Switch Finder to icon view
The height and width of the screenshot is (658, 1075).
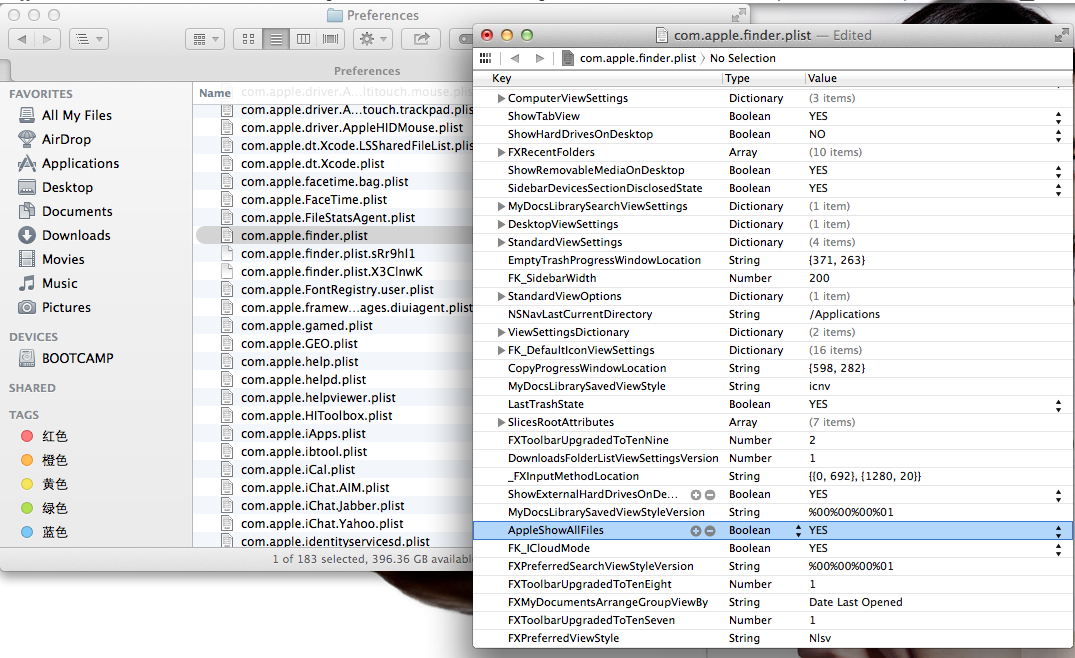pyautogui.click(x=248, y=39)
